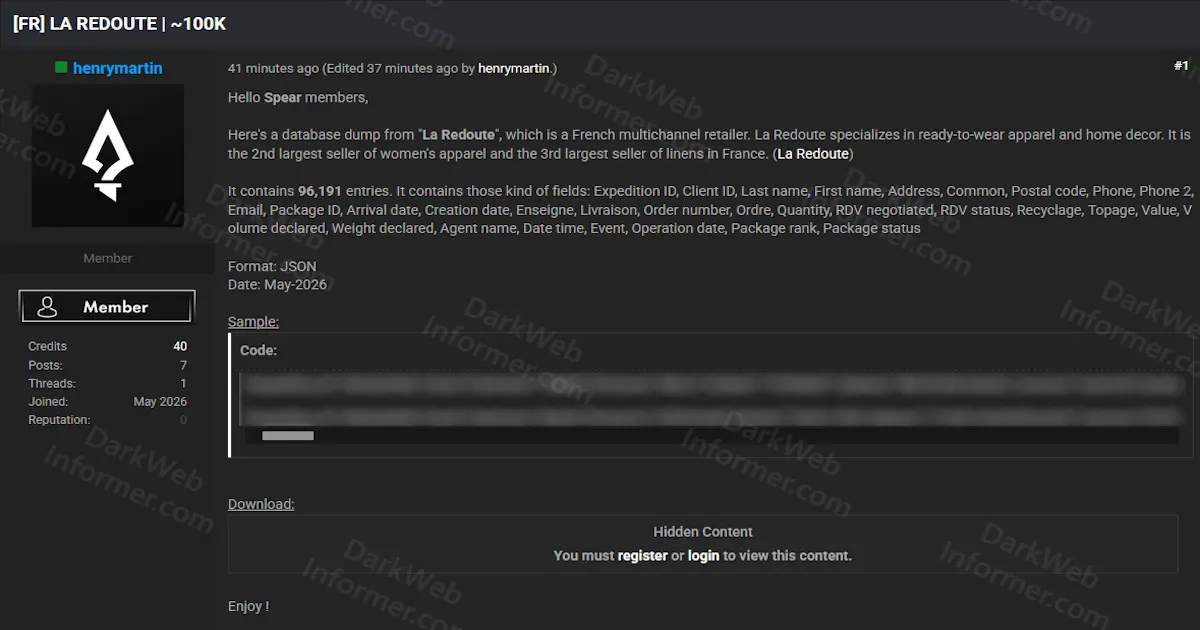Image resolution: width=1200 pixels, height=630 pixels.
Task: Click the Joined date May 2026
Action: [x=160, y=402]
